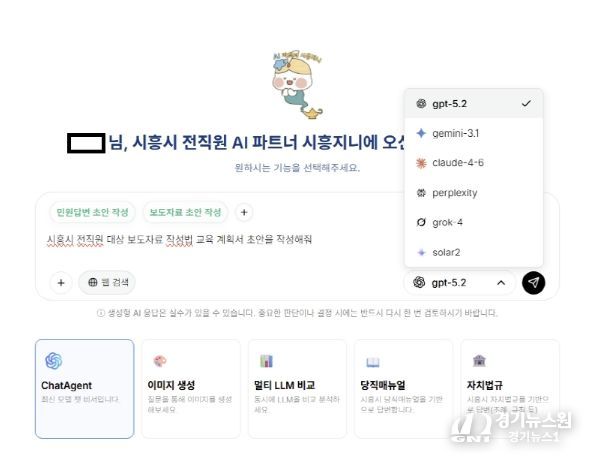This screenshot has width=591, height=463.
Task: Click the 시흥지니 genie mascot image
Action: coord(297,84)
